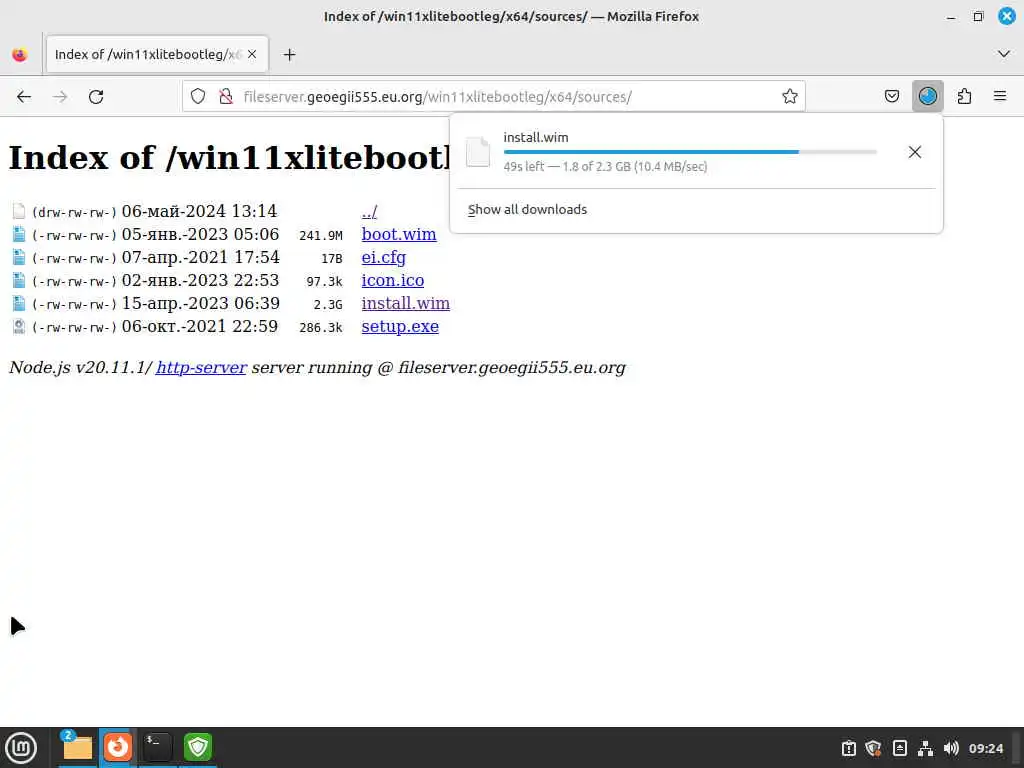Screen dimensions: 1024x768
Task: Open the Pocket save button
Action: pyautogui.click(x=891, y=97)
